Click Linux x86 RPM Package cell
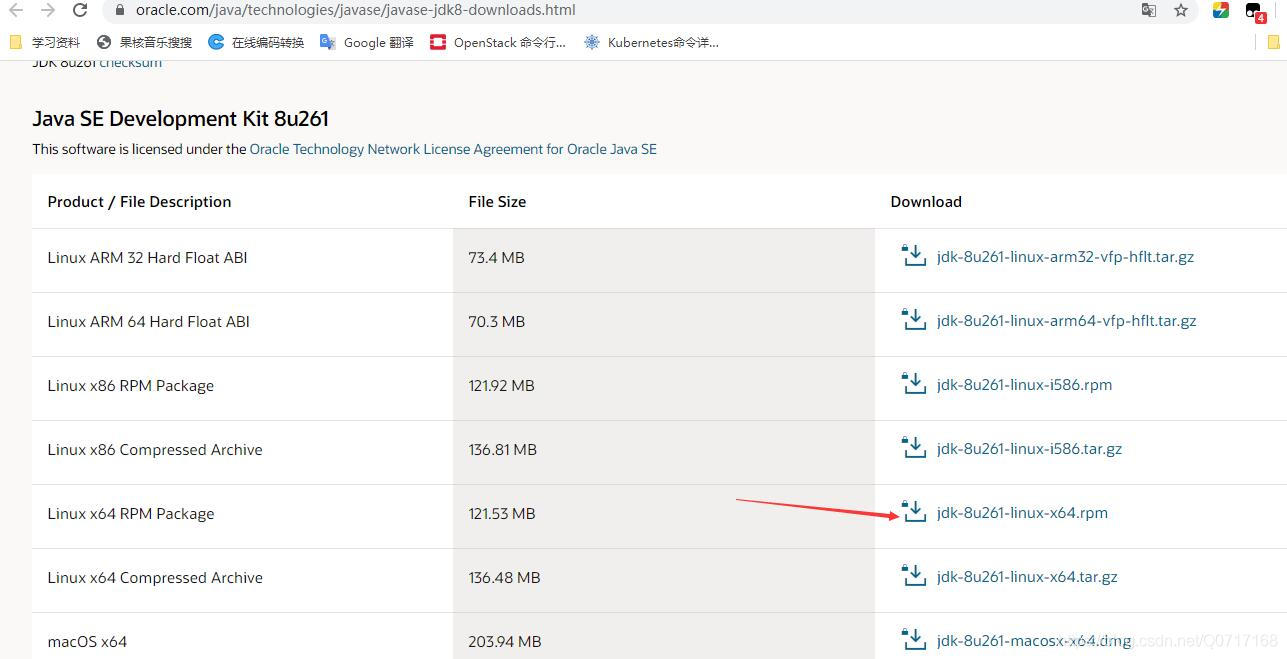Image resolution: width=1287 pixels, height=659 pixels. [x=130, y=386]
